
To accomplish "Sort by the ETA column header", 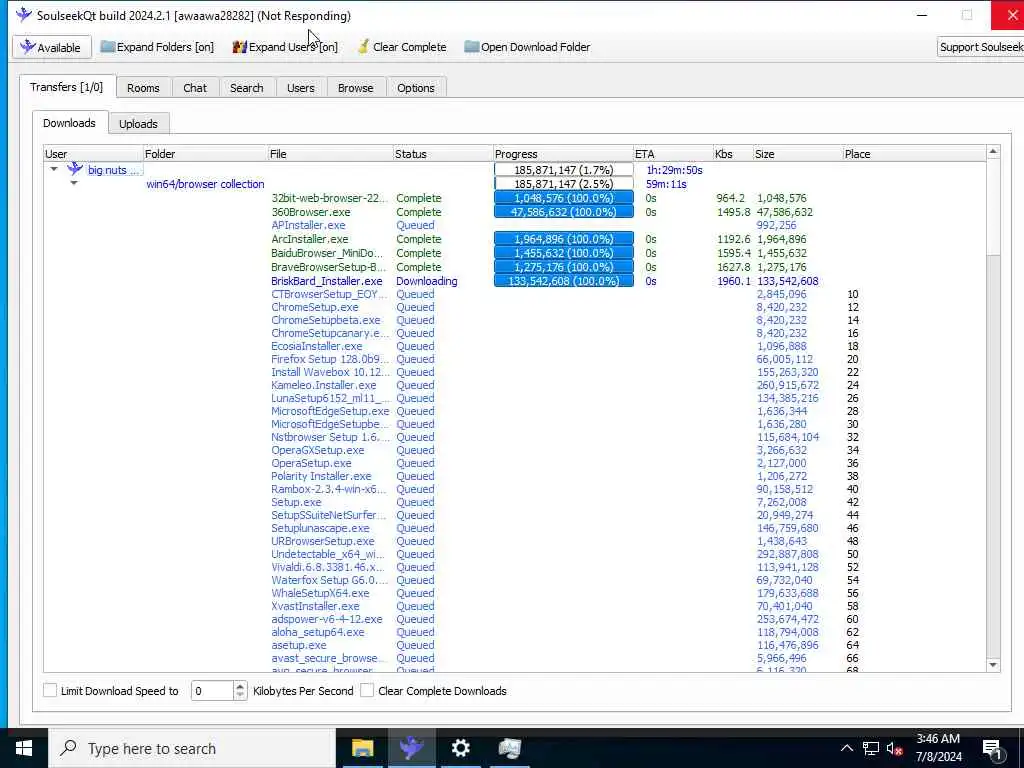I will [x=673, y=154].
